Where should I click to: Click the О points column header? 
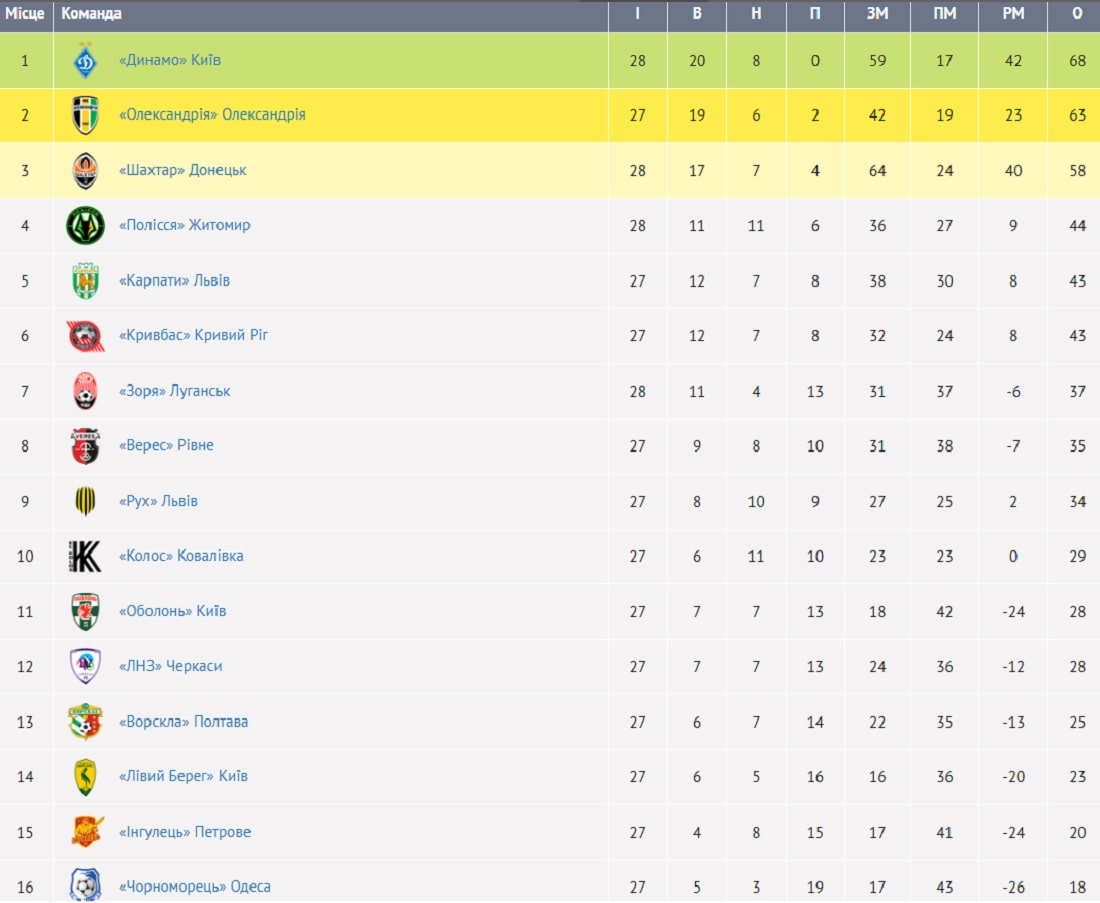pos(1078,13)
